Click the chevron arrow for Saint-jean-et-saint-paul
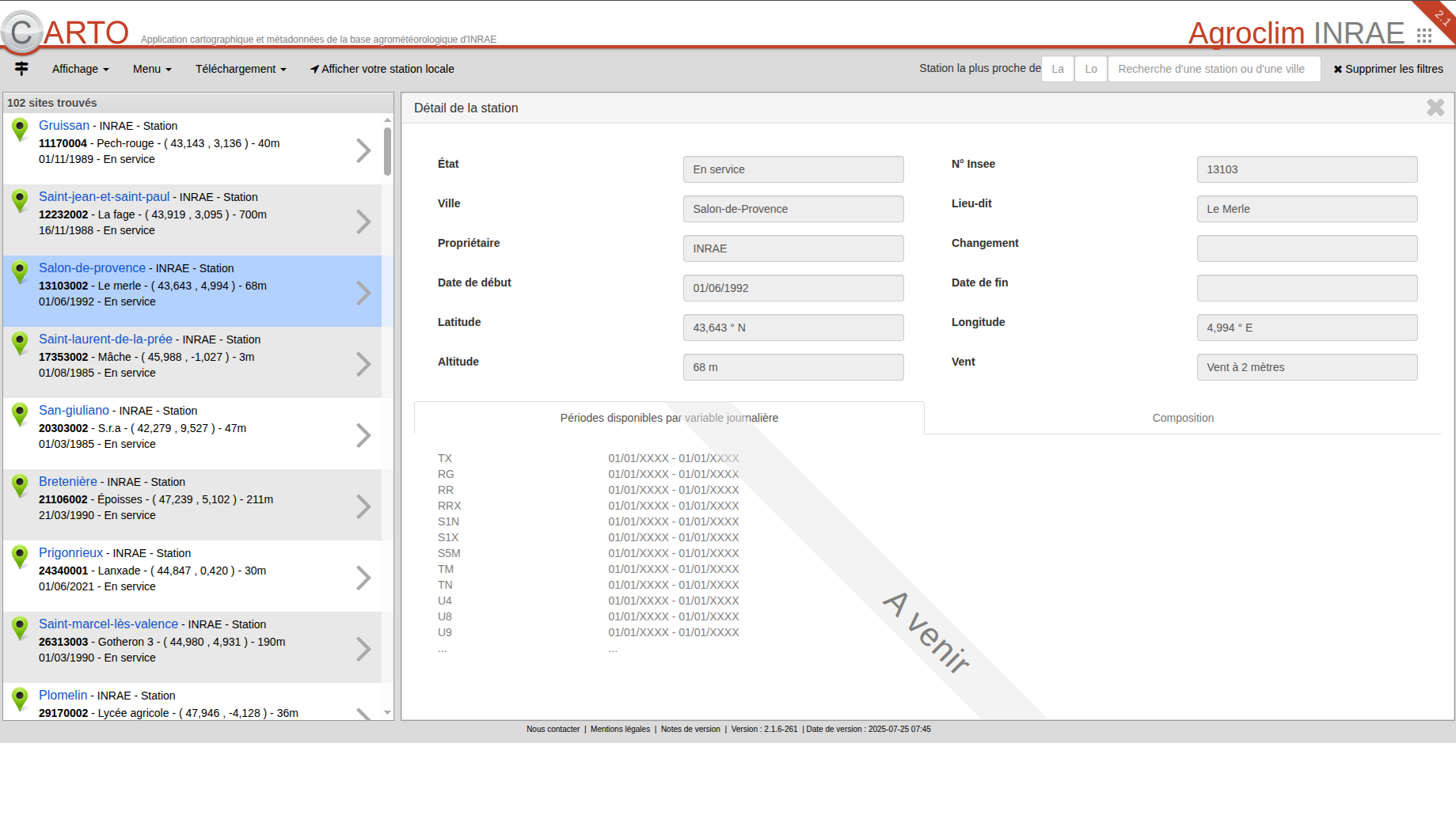Image resolution: width=1456 pixels, height=838 pixels. pos(363,222)
